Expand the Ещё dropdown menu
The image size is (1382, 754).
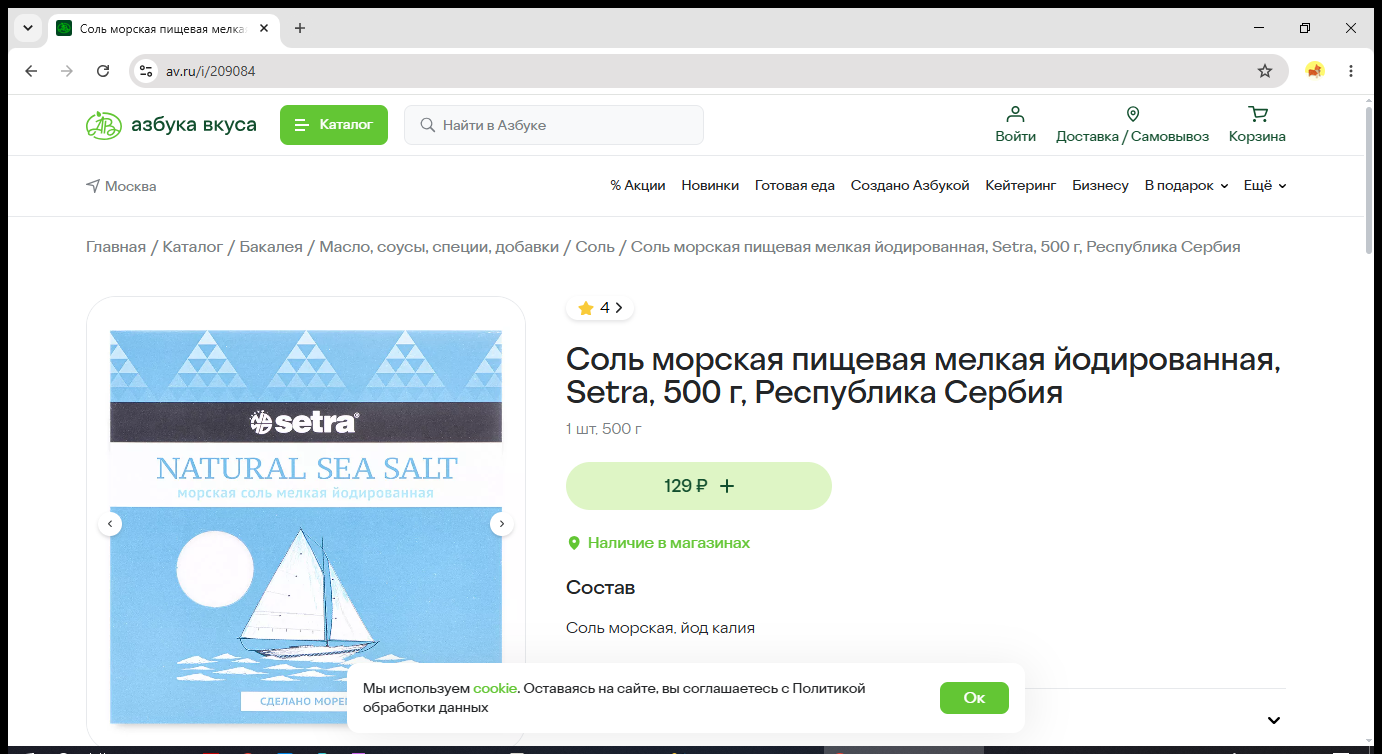pyautogui.click(x=1265, y=186)
